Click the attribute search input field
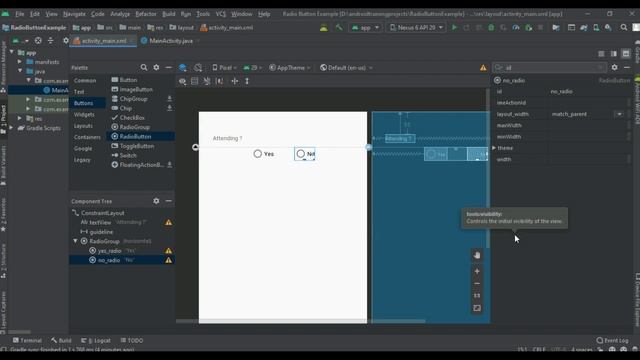The width and height of the screenshot is (640, 360). (x=549, y=68)
